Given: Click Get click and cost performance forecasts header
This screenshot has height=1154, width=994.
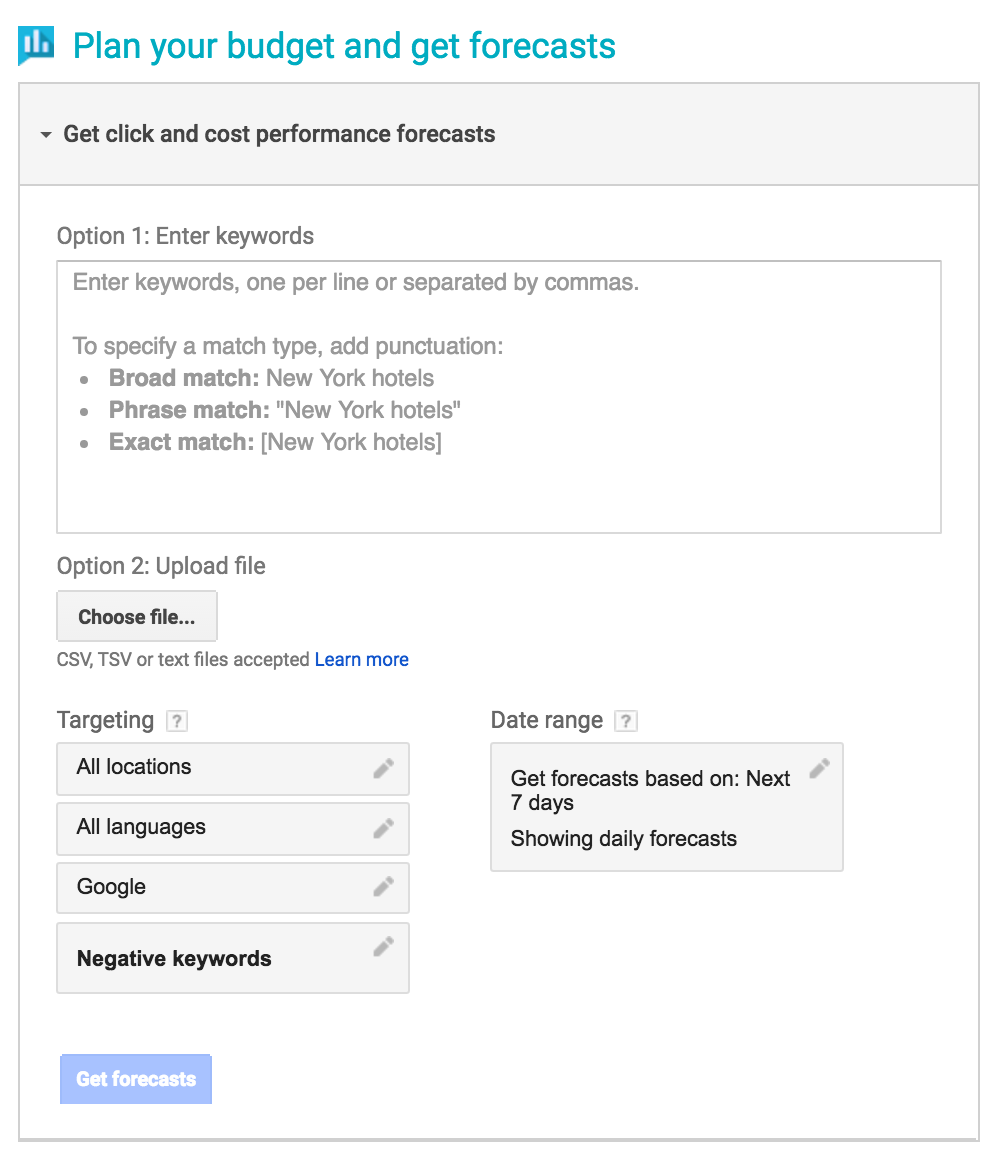Looking at the screenshot, I should [279, 134].
